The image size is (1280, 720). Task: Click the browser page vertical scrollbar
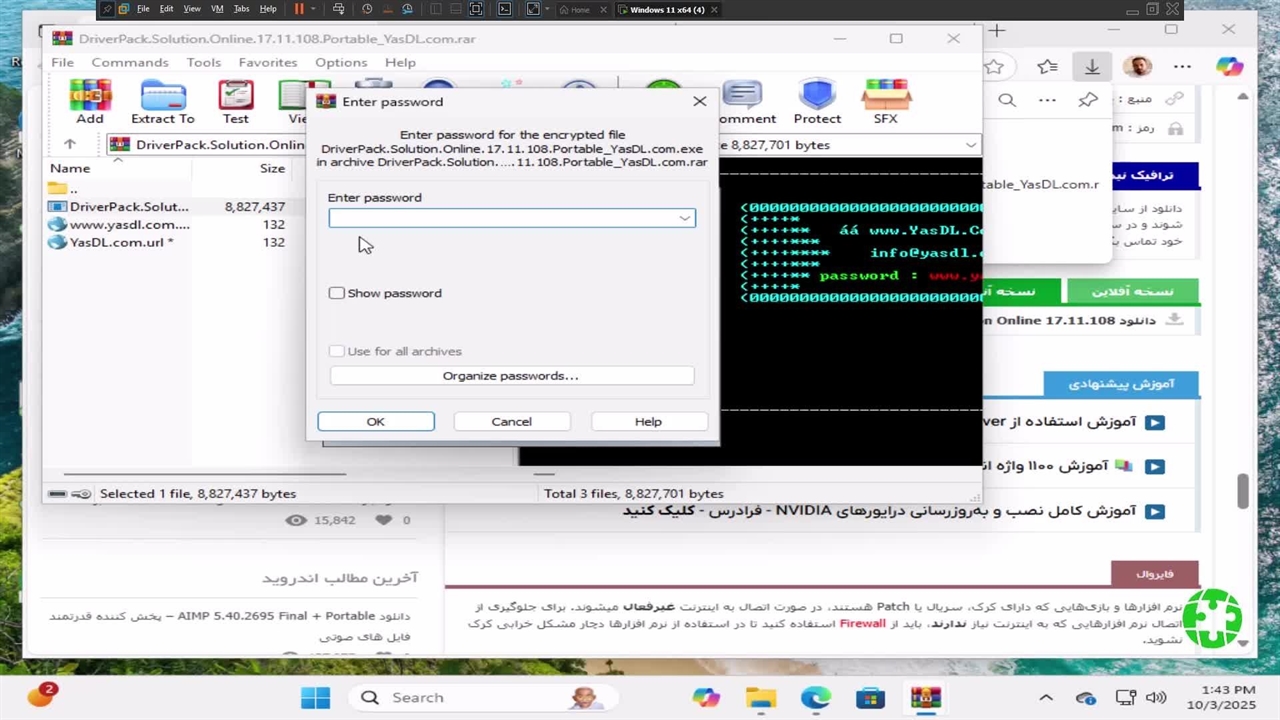(1243, 490)
